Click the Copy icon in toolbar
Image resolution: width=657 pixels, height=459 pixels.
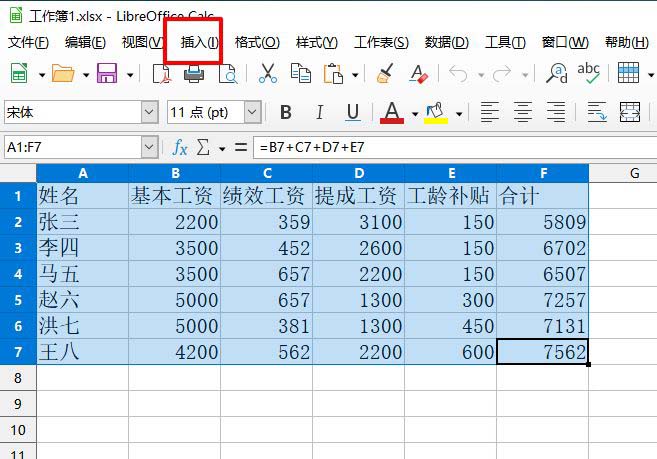point(300,73)
